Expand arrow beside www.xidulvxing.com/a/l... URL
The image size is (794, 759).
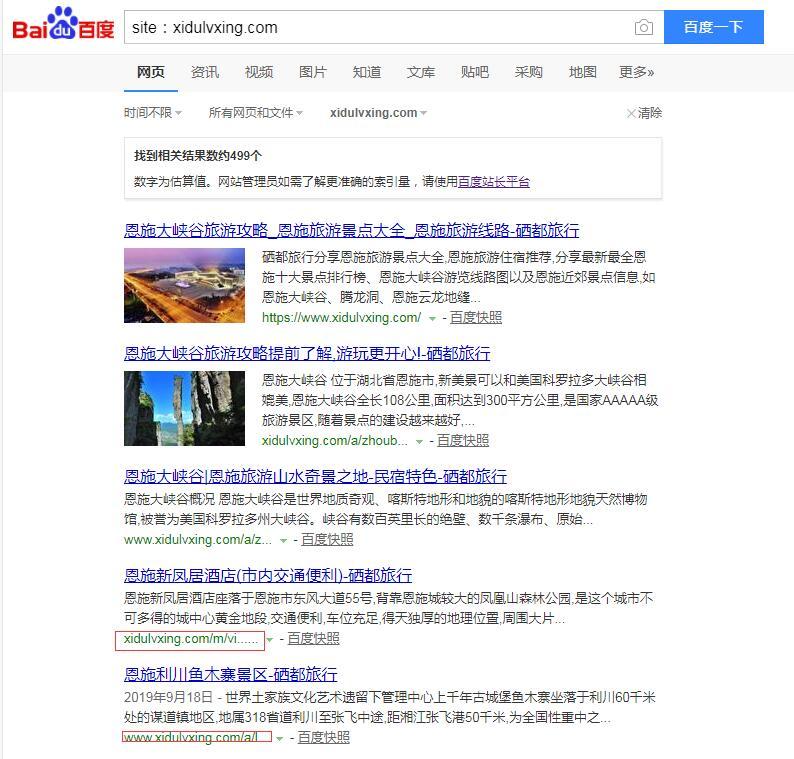pyautogui.click(x=279, y=739)
